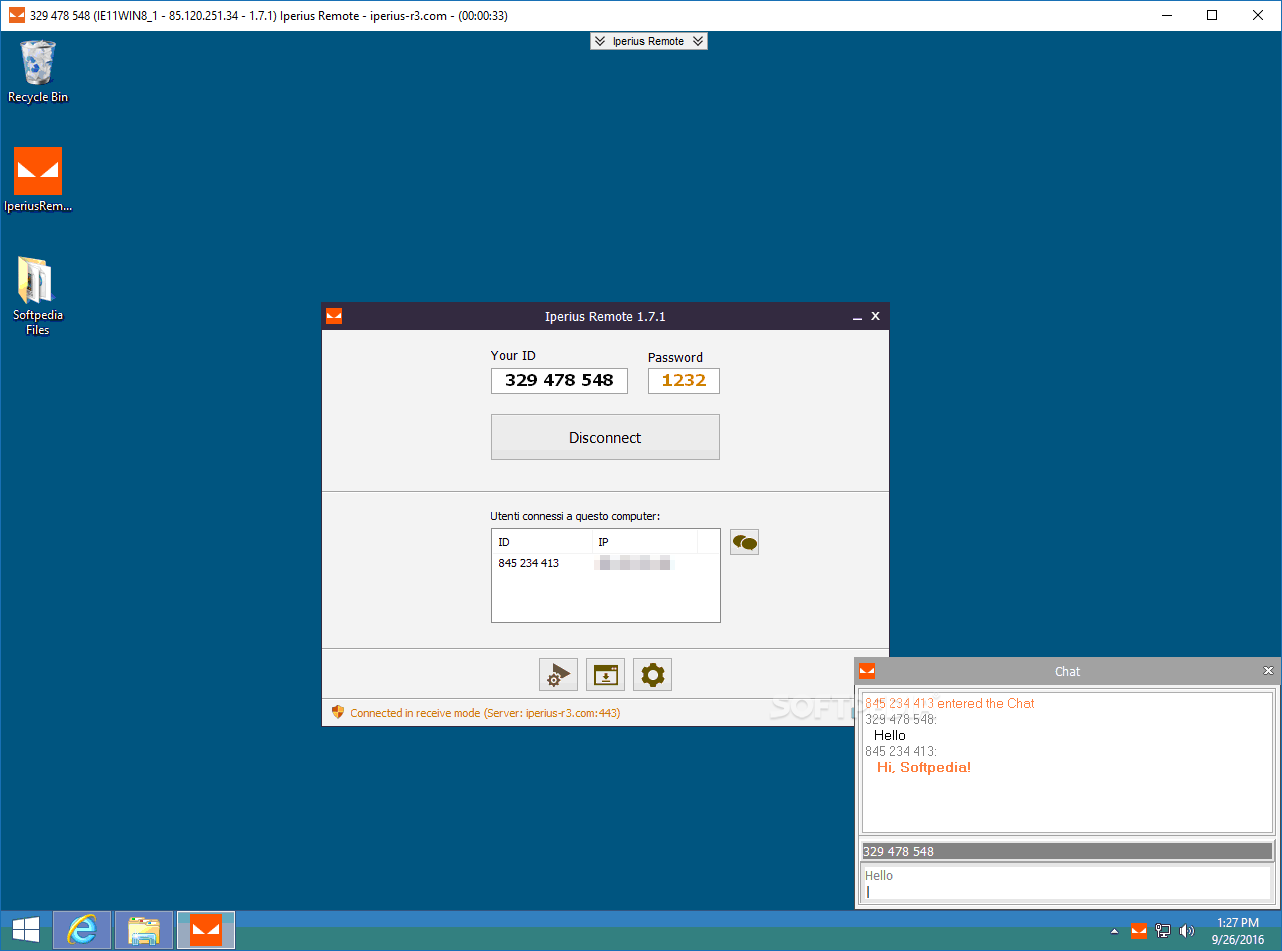Open the network icon in the system tray

[x=1163, y=931]
